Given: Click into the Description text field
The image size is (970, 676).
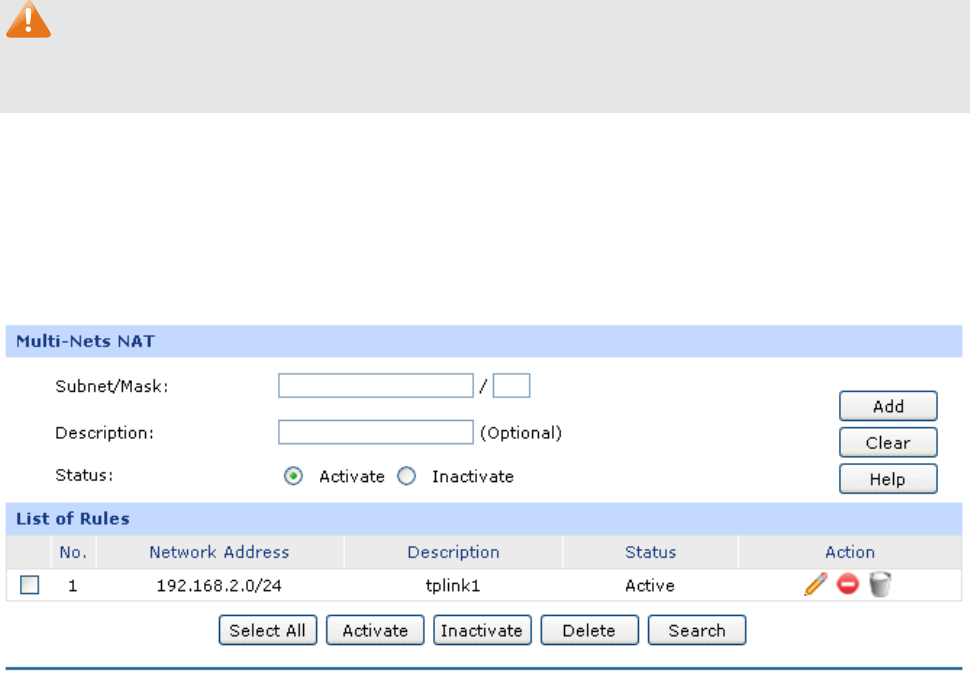Looking at the screenshot, I should [x=376, y=432].
